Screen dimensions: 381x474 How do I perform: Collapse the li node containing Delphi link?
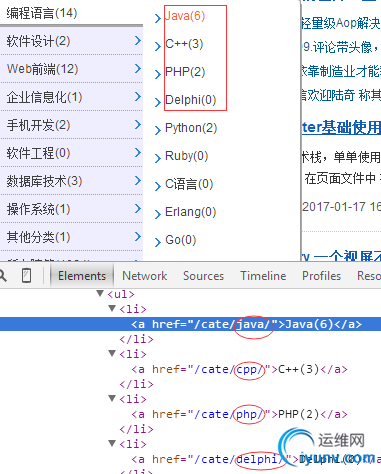(112, 443)
